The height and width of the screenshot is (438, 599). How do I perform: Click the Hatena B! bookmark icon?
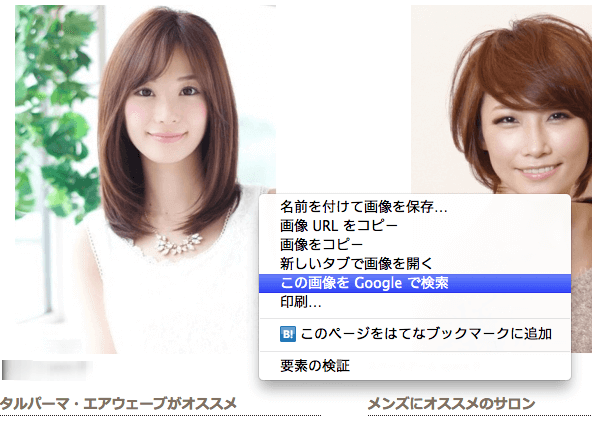tap(288, 334)
